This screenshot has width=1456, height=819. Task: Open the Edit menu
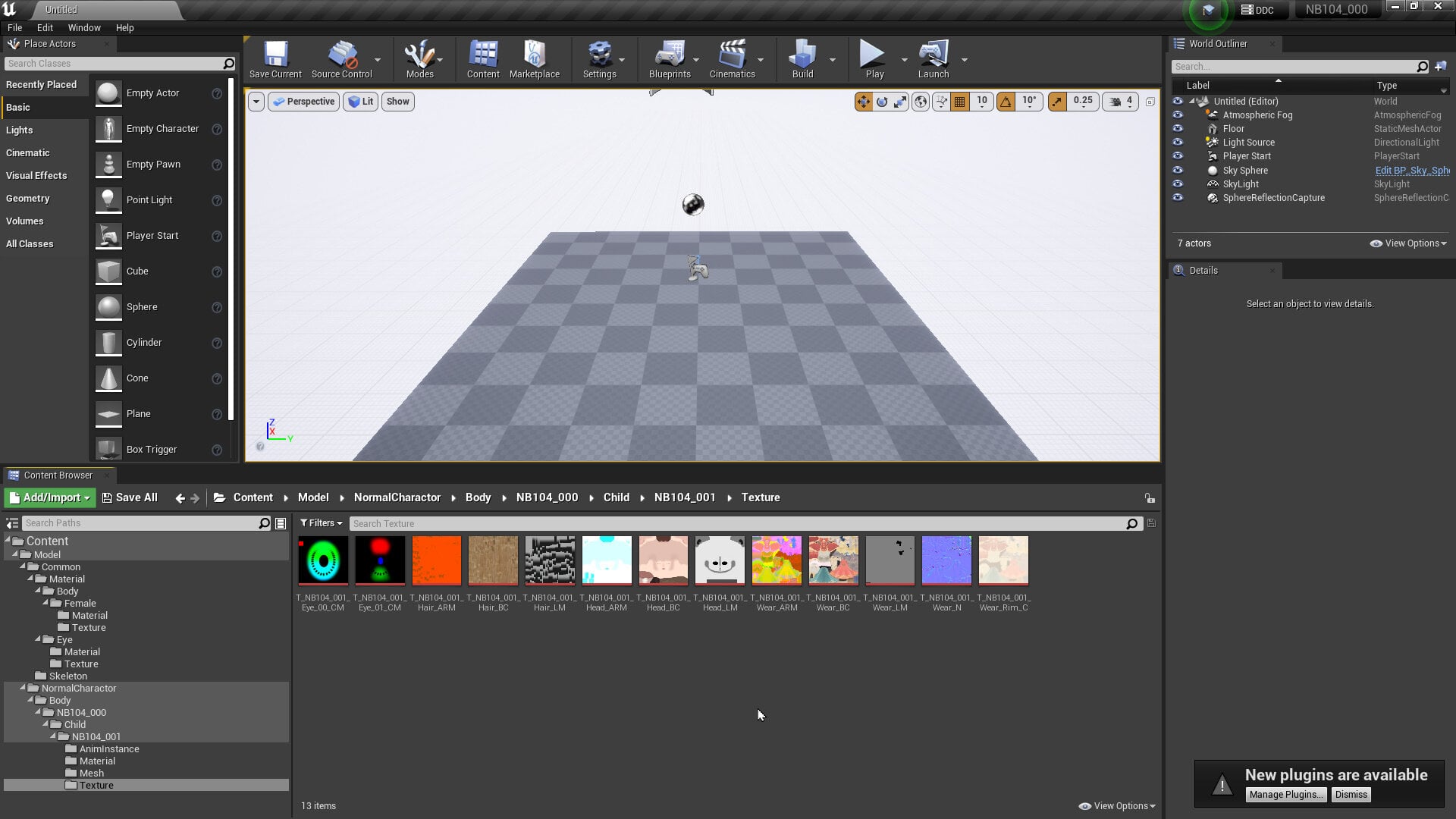coord(45,28)
